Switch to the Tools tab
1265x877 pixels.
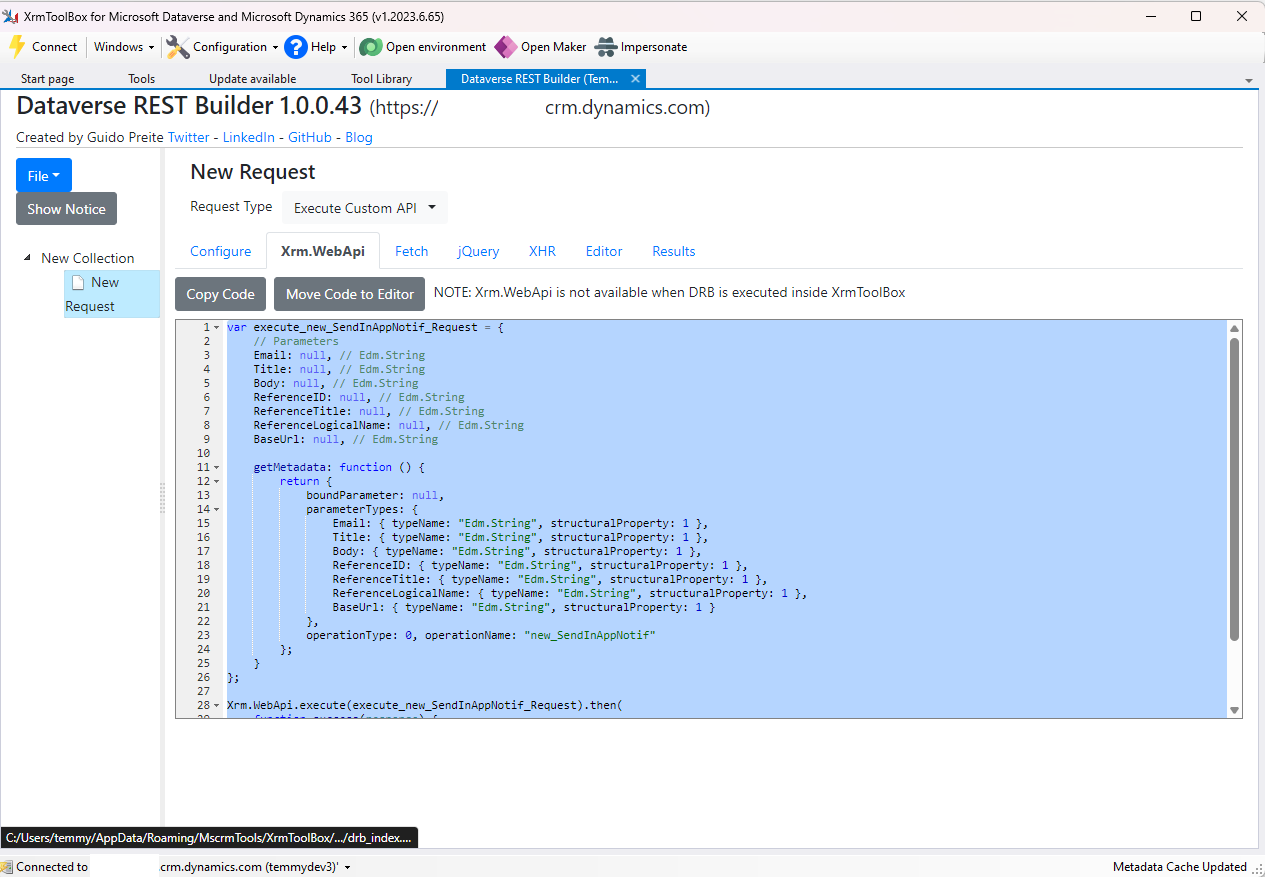click(x=141, y=78)
